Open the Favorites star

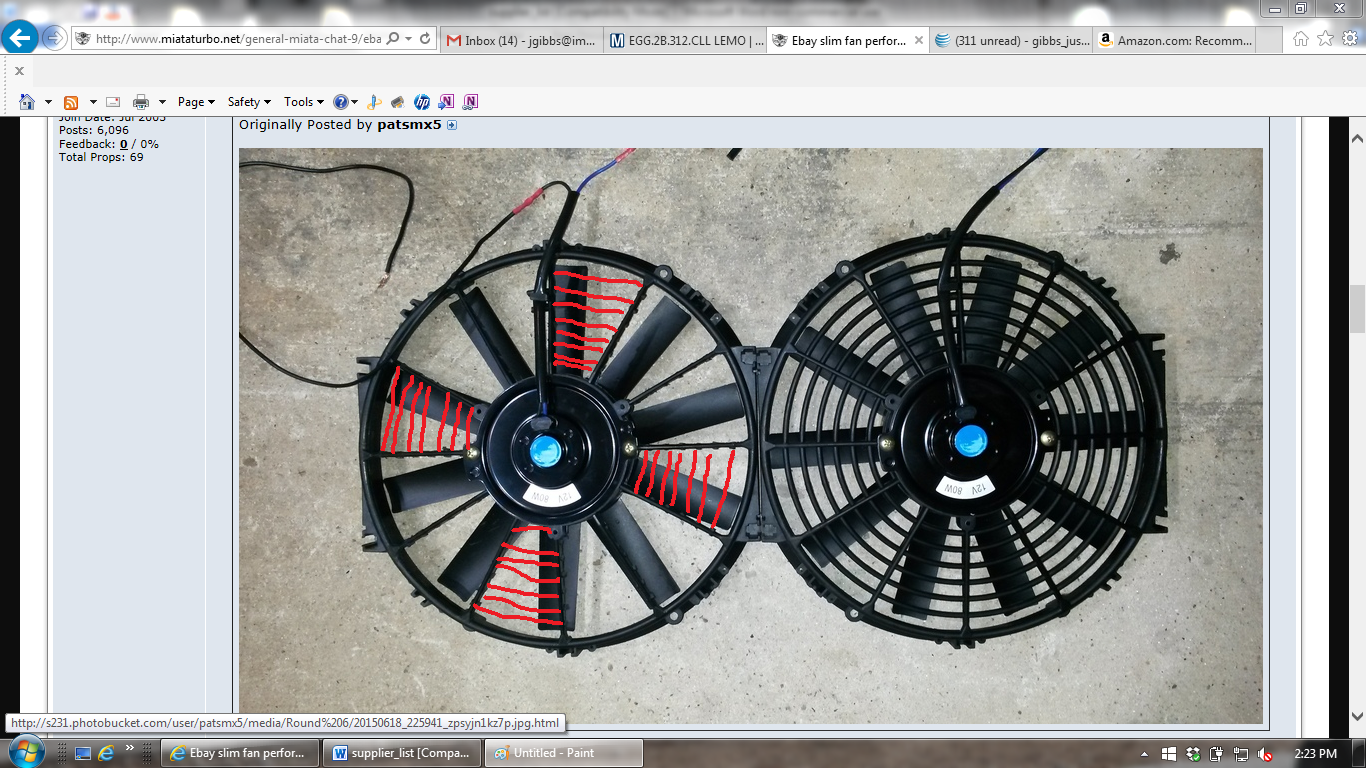(1325, 39)
